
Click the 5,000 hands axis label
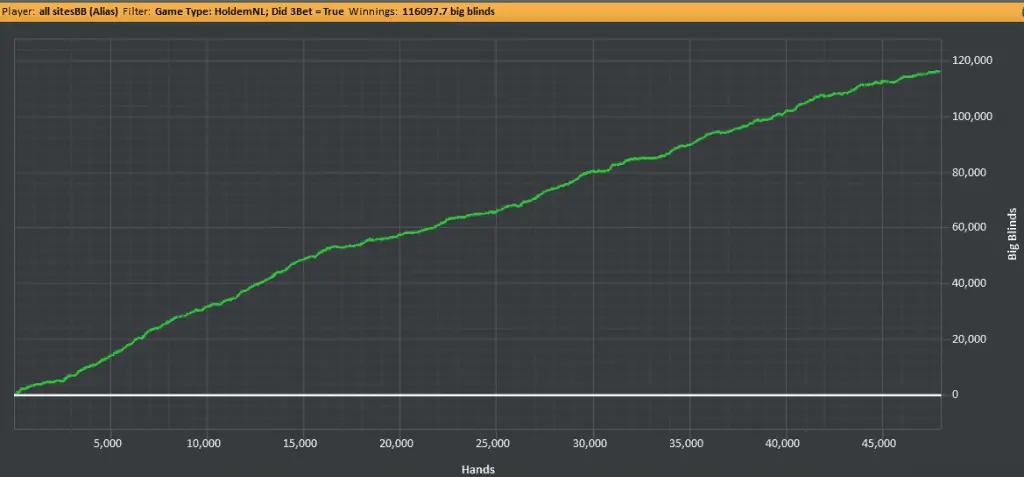[x=110, y=443]
